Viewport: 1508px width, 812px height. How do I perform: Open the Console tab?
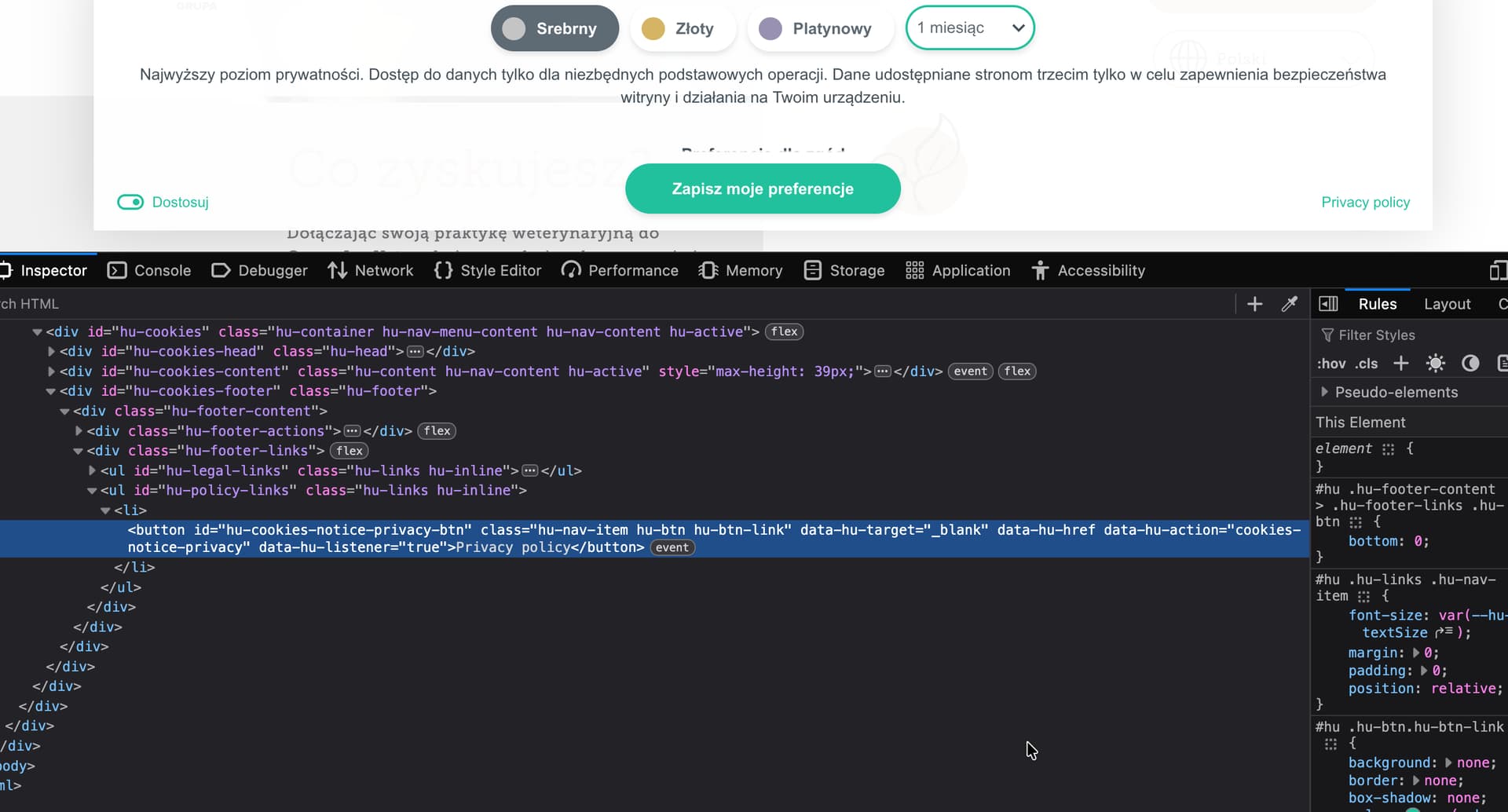(149, 270)
